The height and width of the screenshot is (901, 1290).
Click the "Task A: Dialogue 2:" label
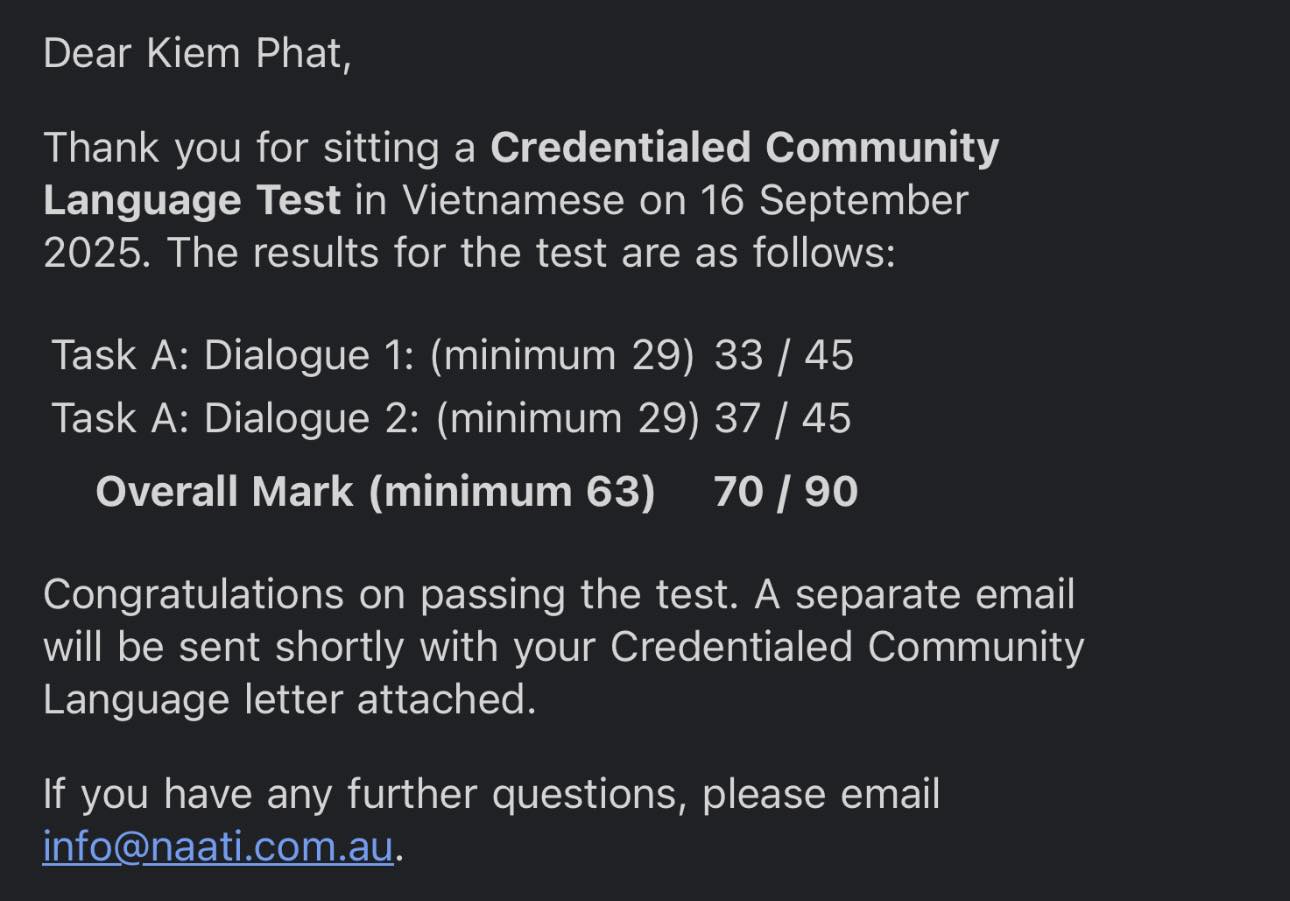235,418
